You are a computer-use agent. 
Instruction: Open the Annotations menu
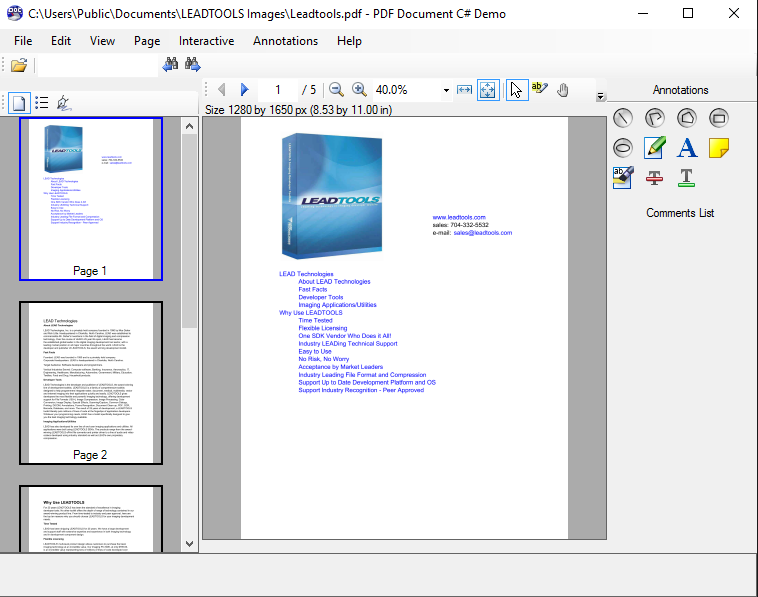[x=286, y=41]
